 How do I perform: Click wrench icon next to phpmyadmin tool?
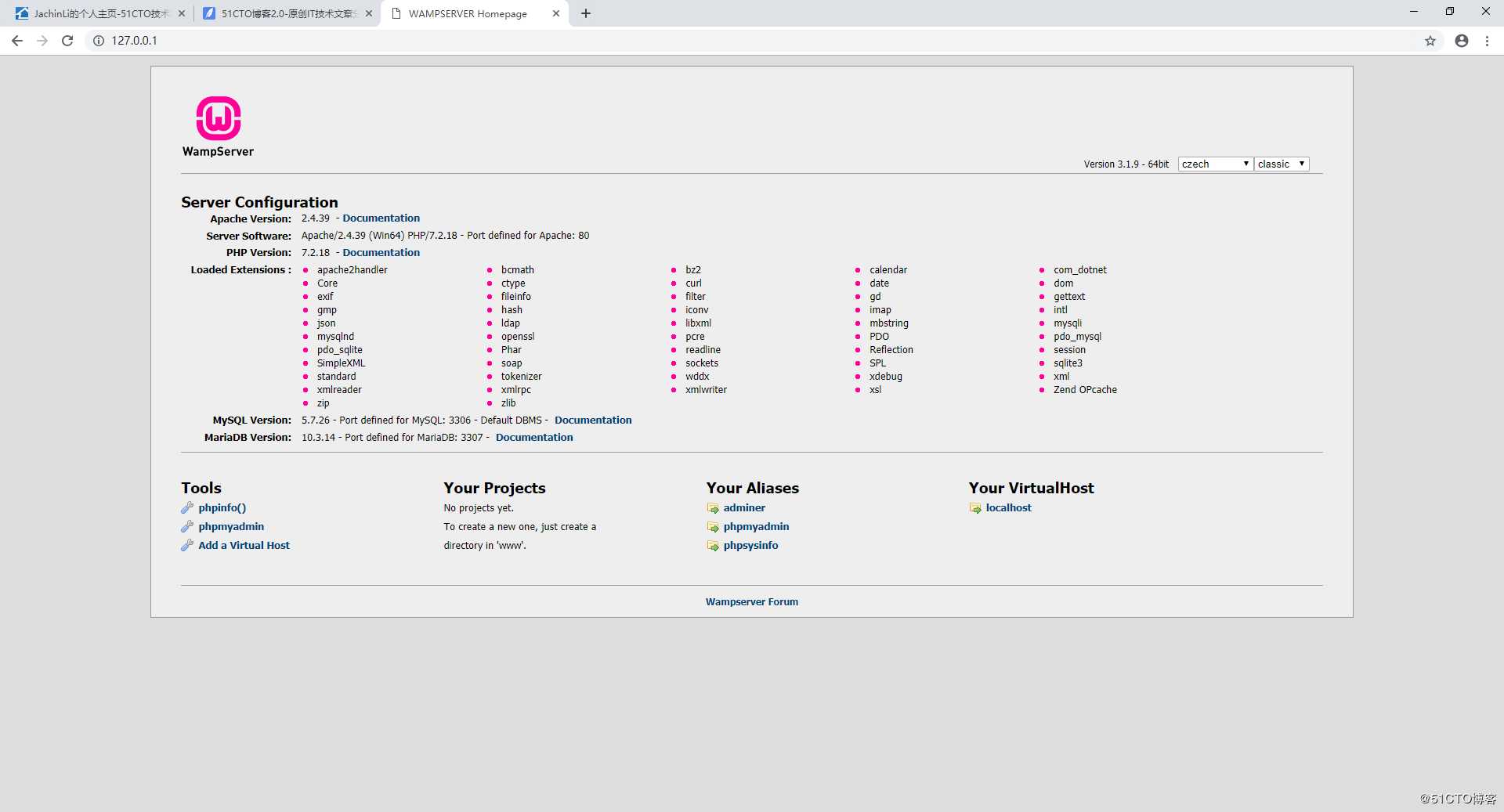pos(187,526)
